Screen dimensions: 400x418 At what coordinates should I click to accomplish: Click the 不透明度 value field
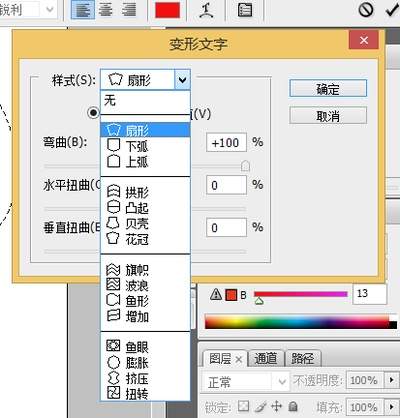coord(365,380)
